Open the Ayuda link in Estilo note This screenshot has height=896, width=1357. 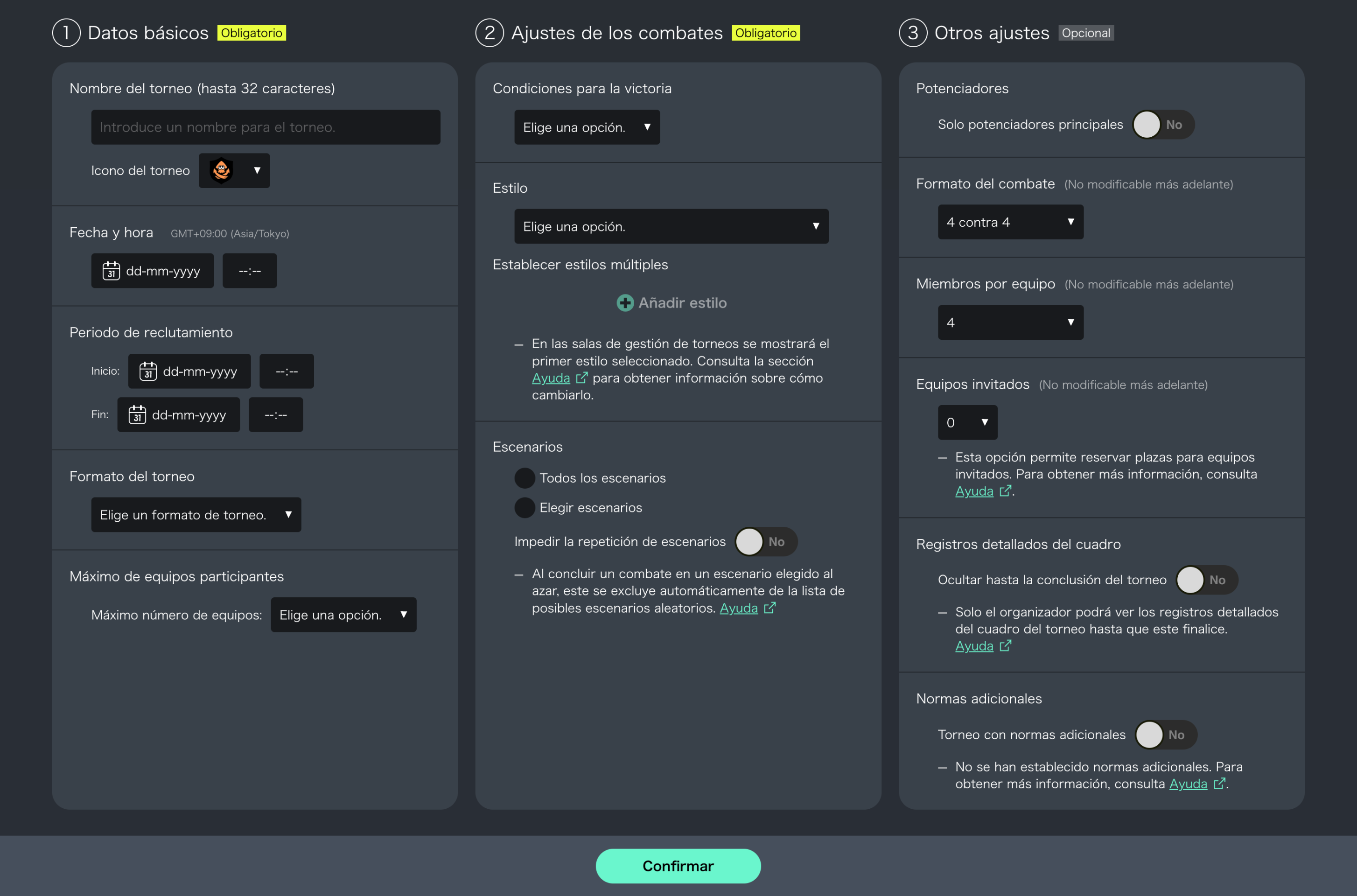[x=551, y=378]
